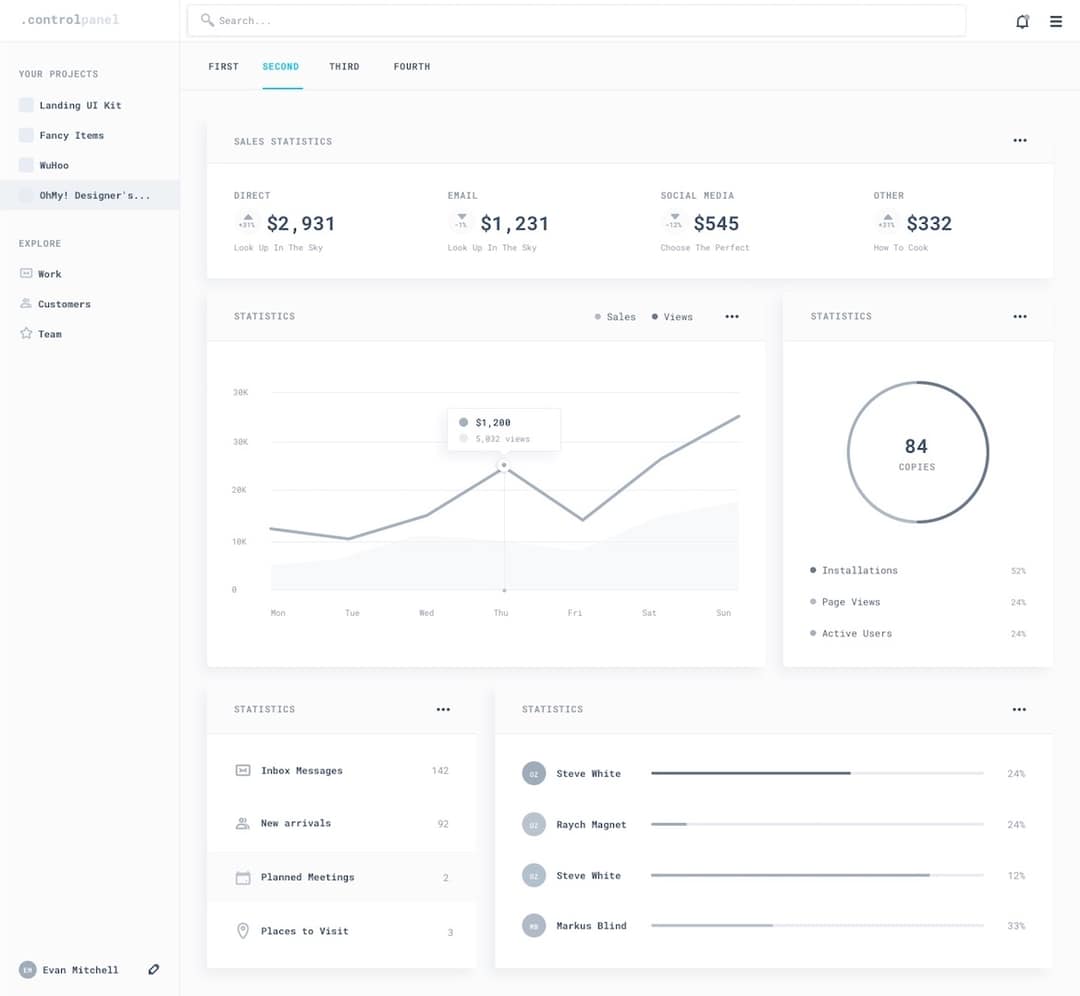Switch to the THIRD tab
1080x996 pixels.
pyautogui.click(x=344, y=66)
